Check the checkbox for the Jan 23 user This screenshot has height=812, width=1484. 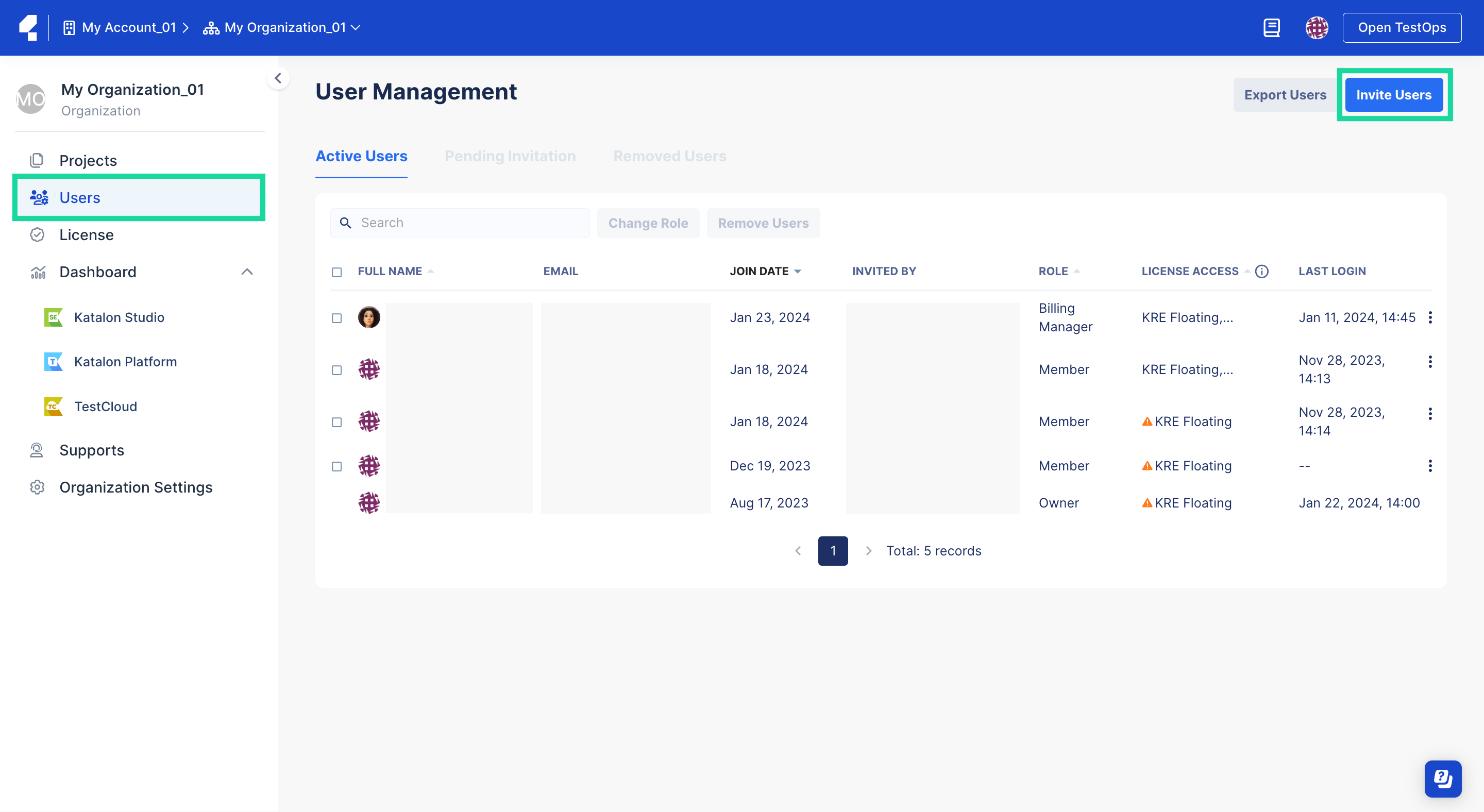coord(337,317)
